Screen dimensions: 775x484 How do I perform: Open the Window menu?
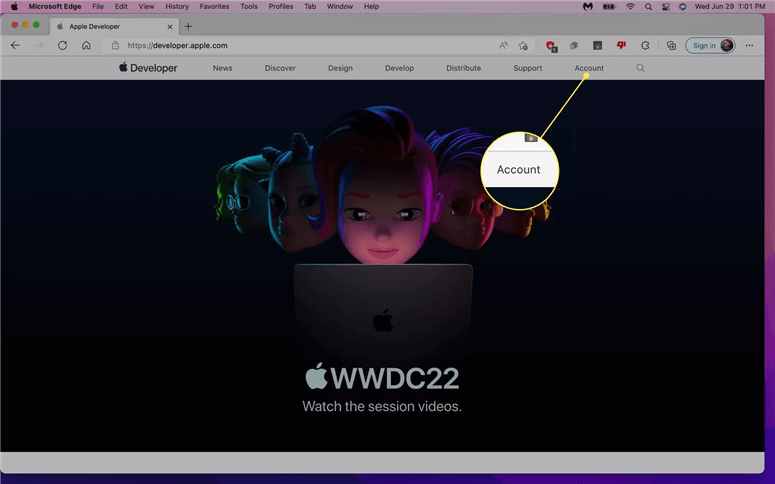click(340, 6)
